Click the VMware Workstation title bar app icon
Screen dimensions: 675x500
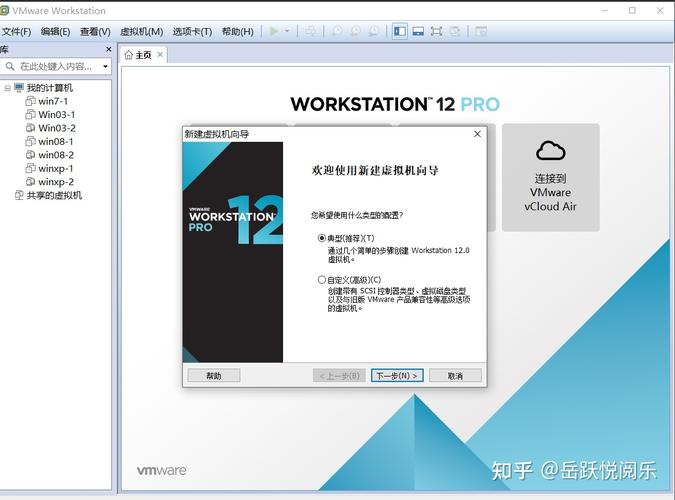(4, 10)
